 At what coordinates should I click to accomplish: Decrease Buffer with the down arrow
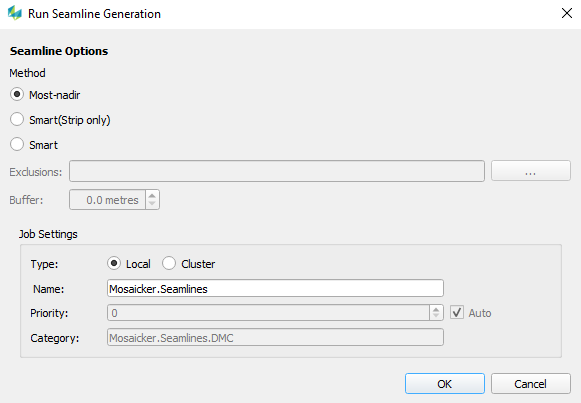152,204
